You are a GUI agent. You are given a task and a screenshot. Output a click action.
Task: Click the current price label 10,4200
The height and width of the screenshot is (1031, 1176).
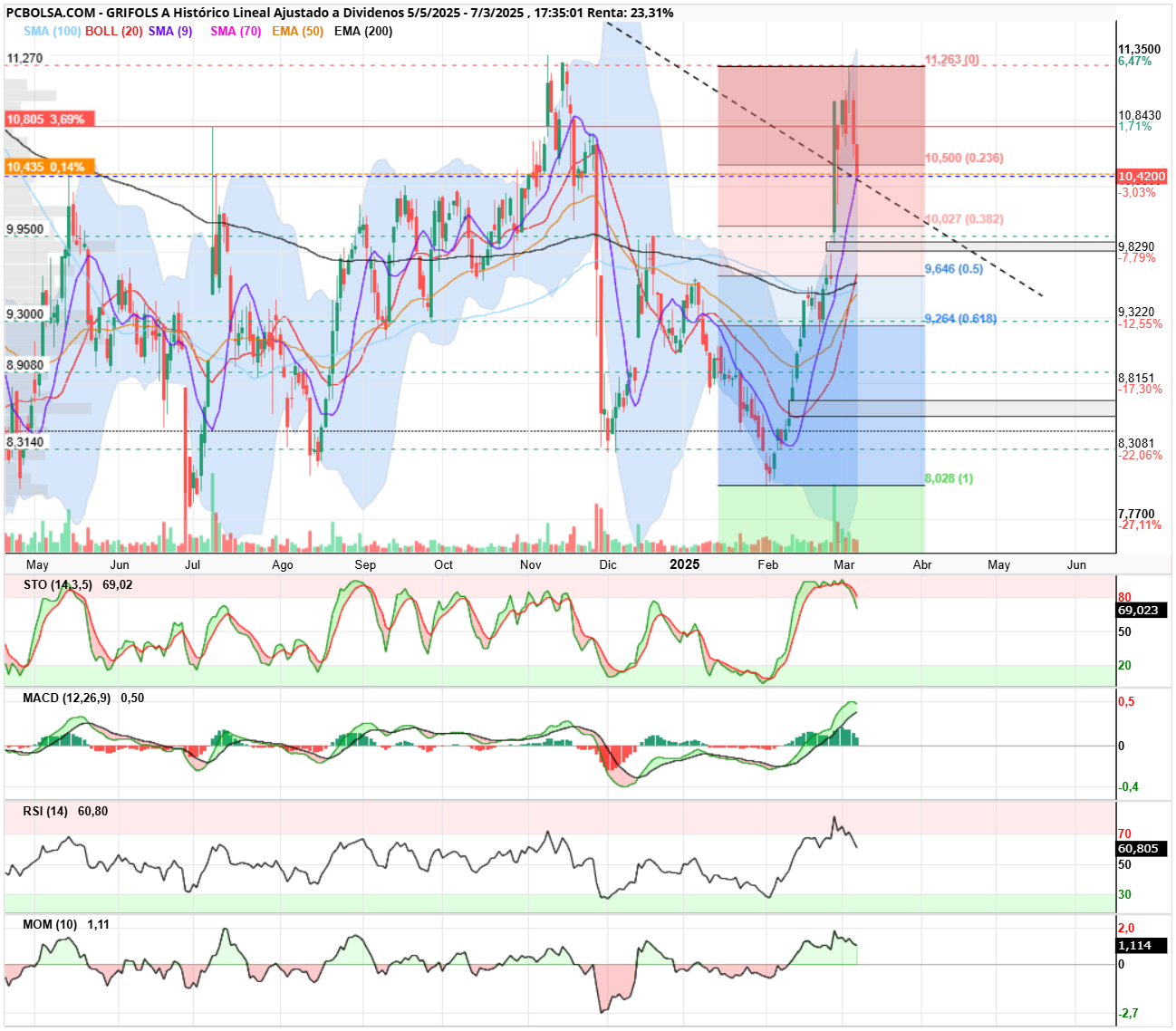coord(1142,177)
